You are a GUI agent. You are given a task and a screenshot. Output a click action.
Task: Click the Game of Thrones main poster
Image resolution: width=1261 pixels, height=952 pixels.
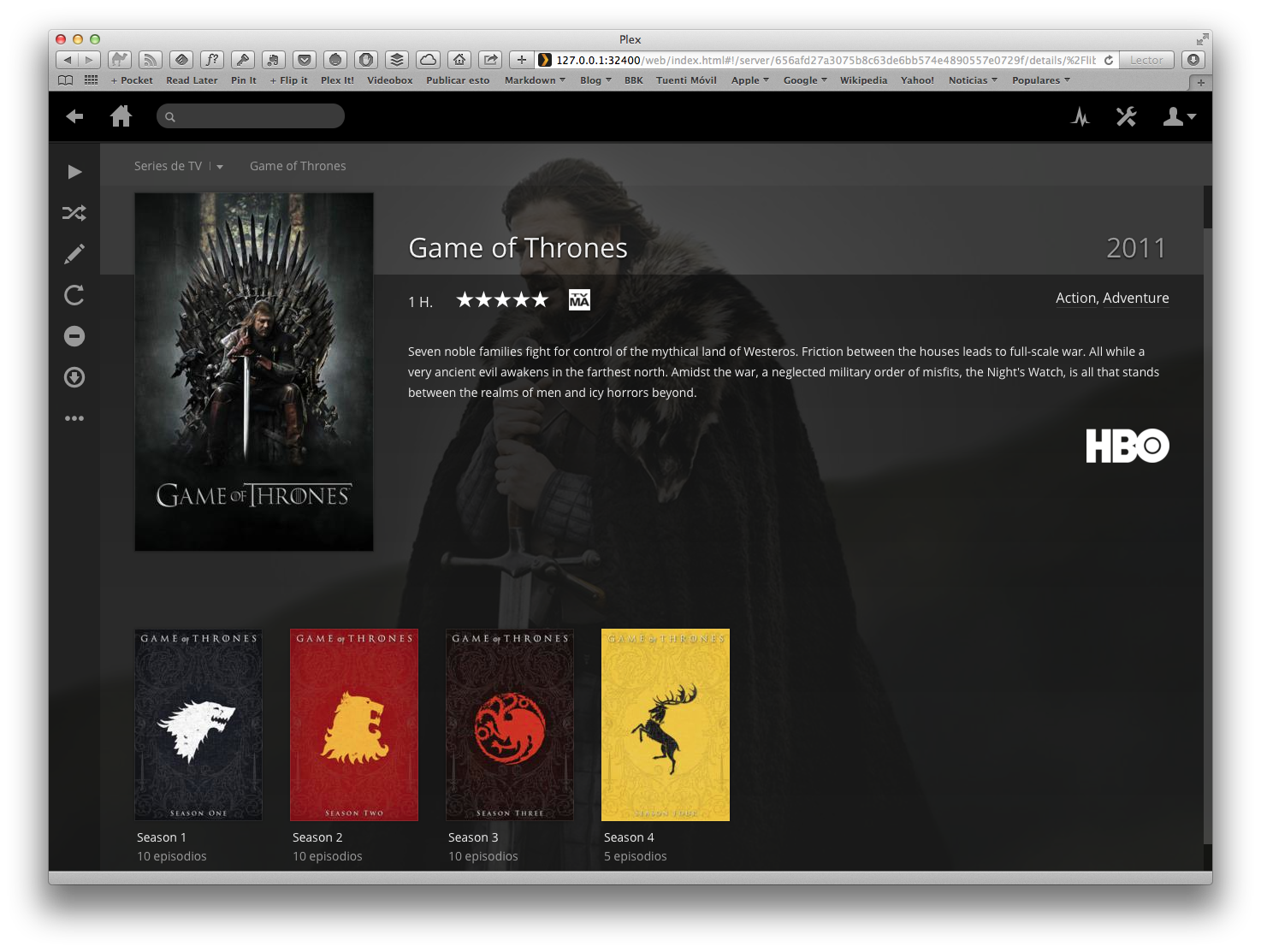[254, 372]
